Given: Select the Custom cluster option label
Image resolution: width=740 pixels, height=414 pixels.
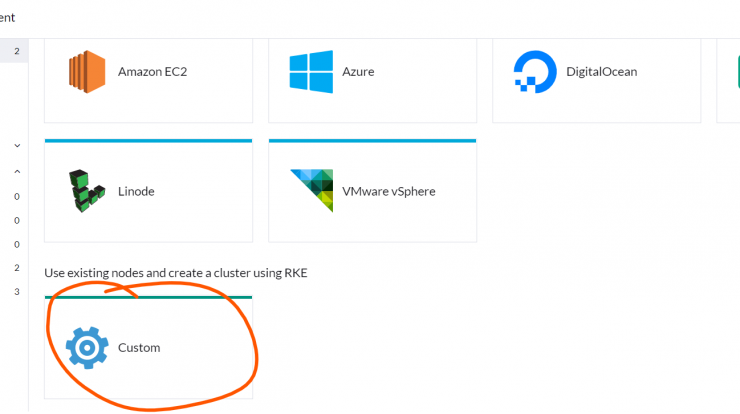Looking at the screenshot, I should [139, 347].
